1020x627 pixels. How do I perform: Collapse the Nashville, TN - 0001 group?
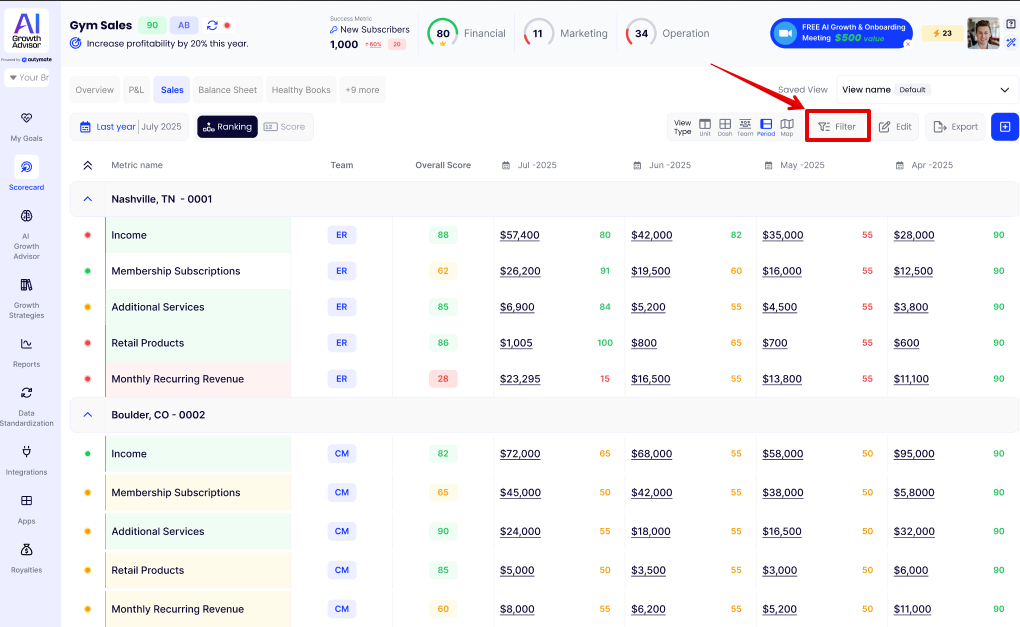pos(88,199)
